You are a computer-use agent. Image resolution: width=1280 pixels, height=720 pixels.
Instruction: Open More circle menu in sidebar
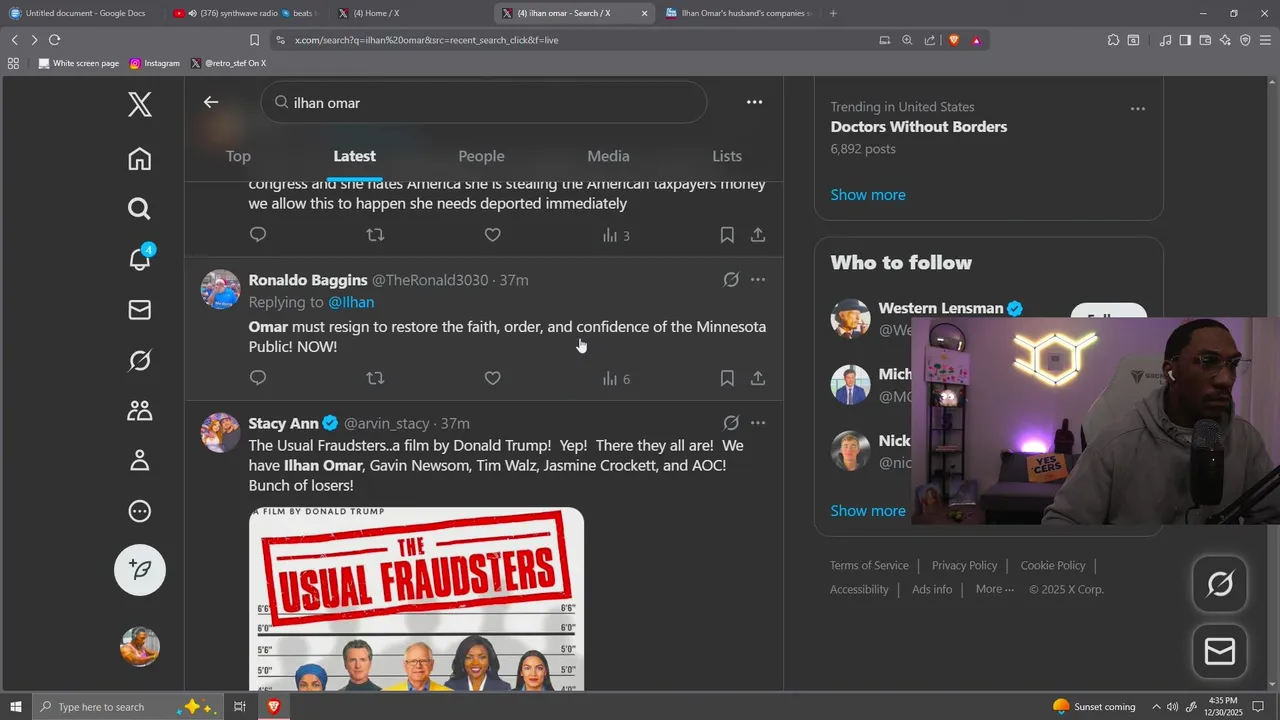(x=140, y=511)
